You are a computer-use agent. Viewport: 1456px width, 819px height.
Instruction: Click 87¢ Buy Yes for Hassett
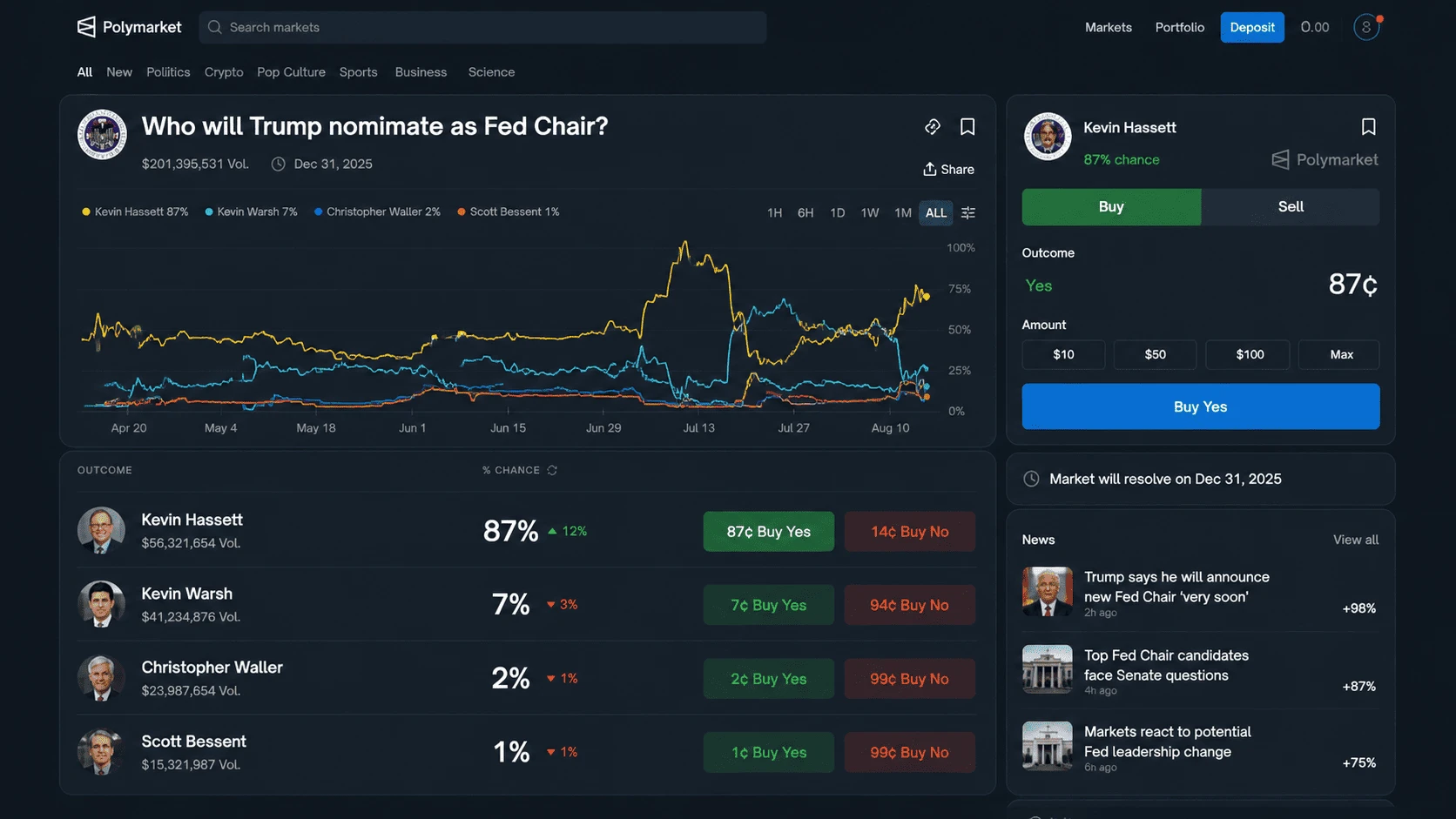(769, 532)
